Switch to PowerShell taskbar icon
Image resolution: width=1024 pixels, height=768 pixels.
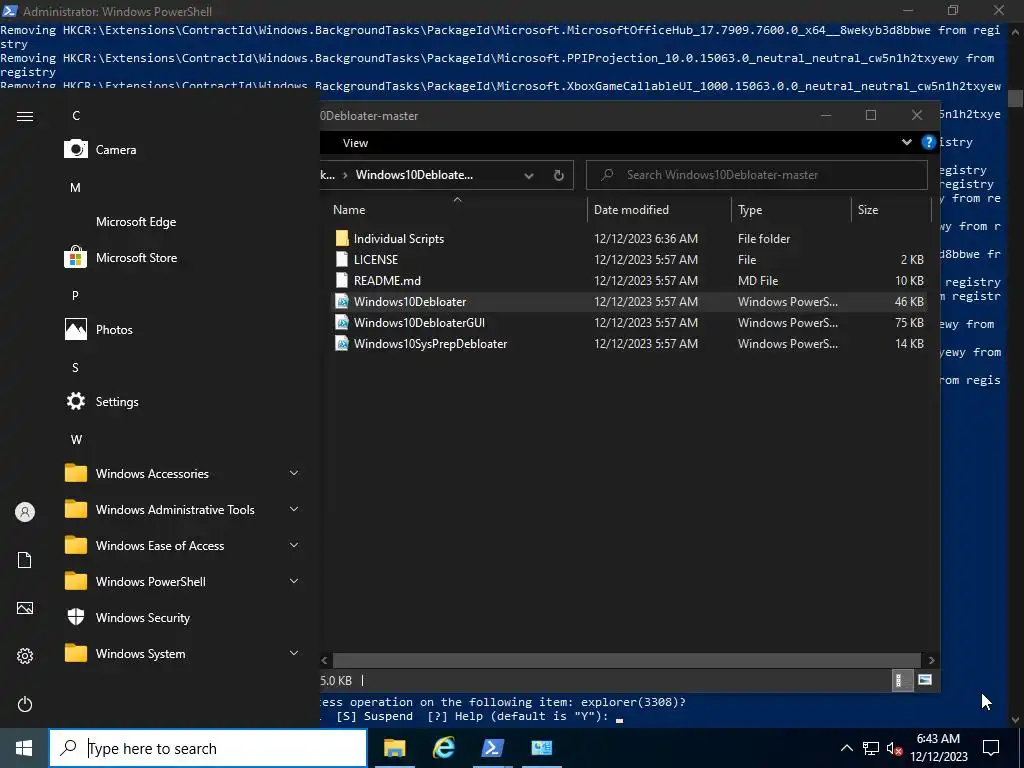(x=492, y=748)
